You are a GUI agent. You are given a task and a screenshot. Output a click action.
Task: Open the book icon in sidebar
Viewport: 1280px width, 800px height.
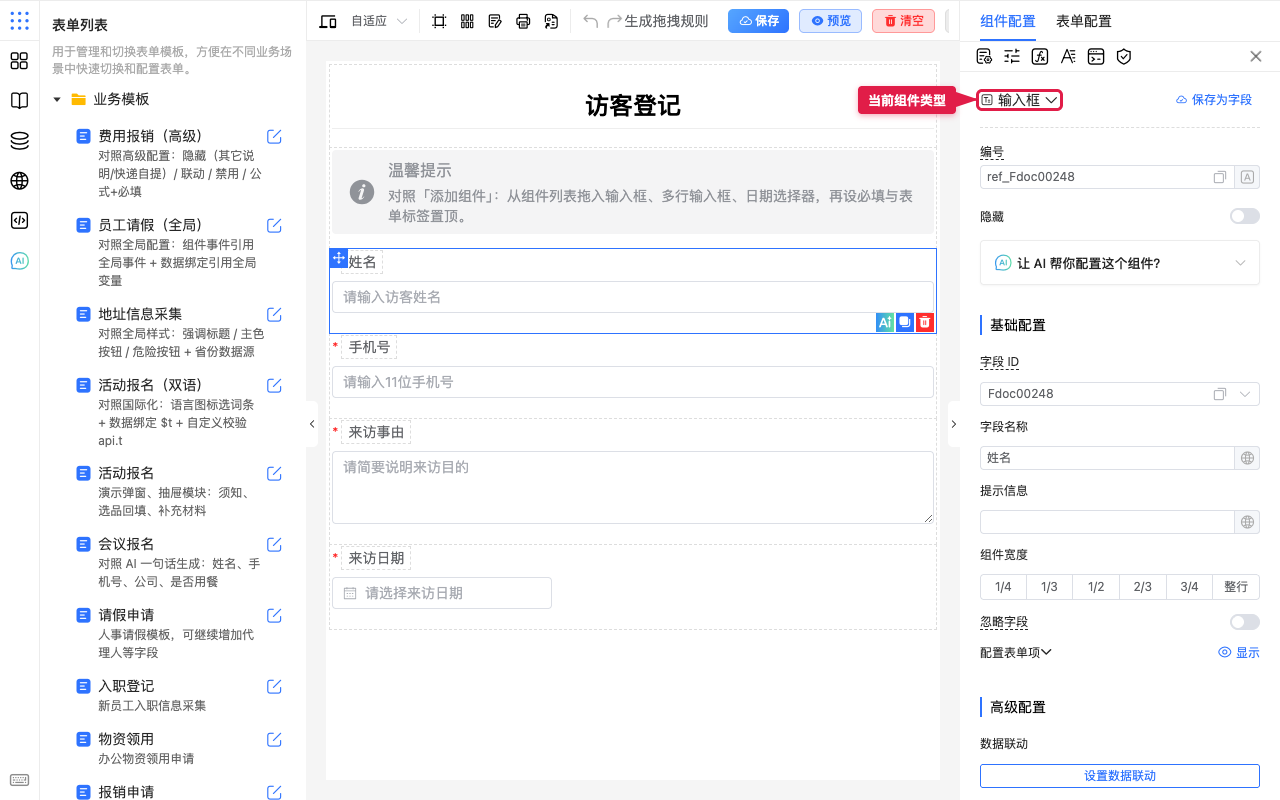point(19,101)
